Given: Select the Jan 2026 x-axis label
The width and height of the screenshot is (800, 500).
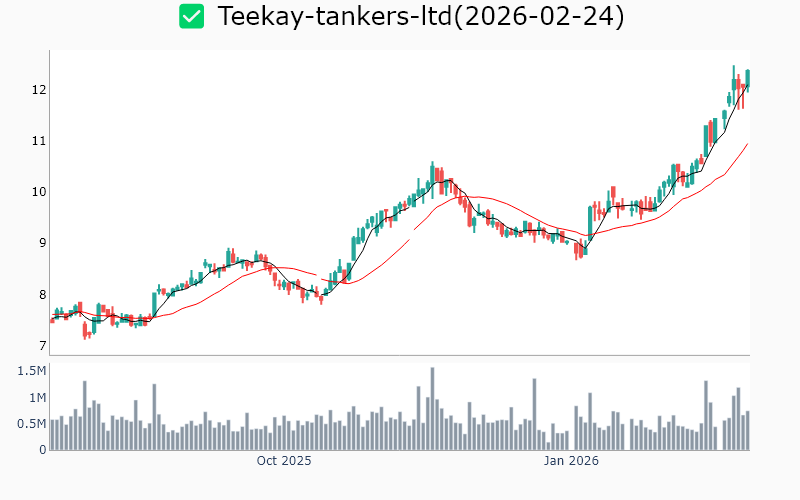Looking at the screenshot, I should 571,461.
